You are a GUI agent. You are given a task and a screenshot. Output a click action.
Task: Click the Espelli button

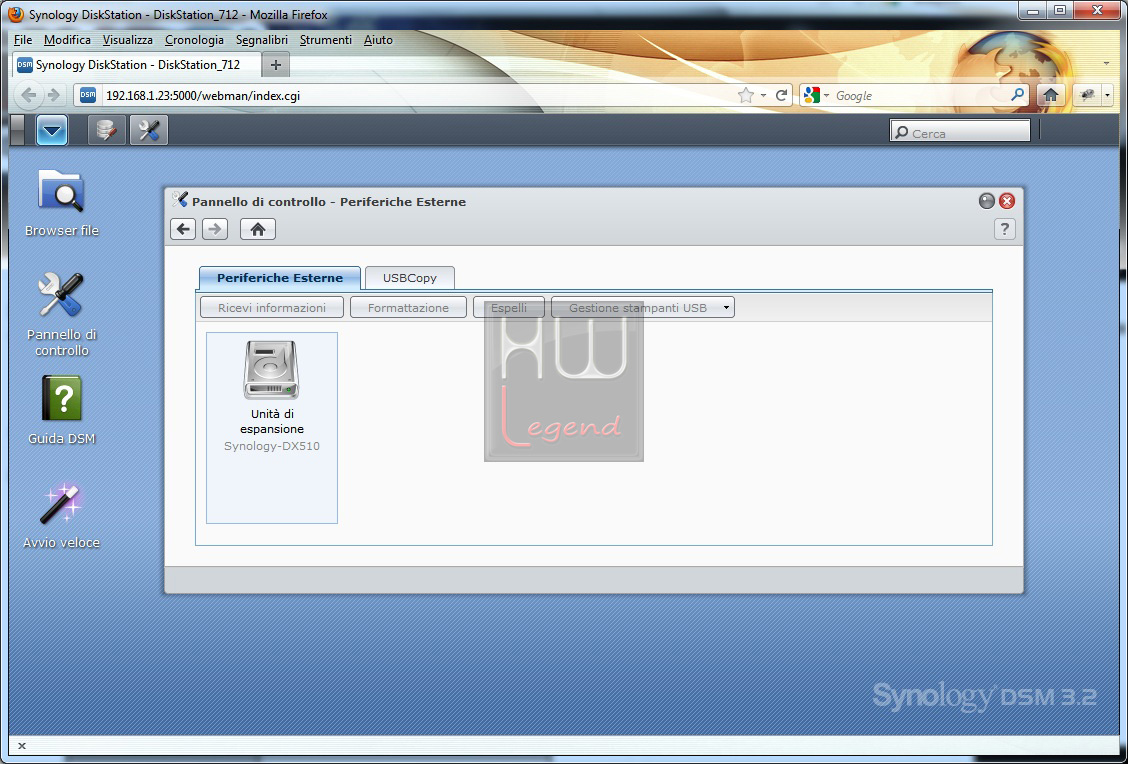point(509,308)
